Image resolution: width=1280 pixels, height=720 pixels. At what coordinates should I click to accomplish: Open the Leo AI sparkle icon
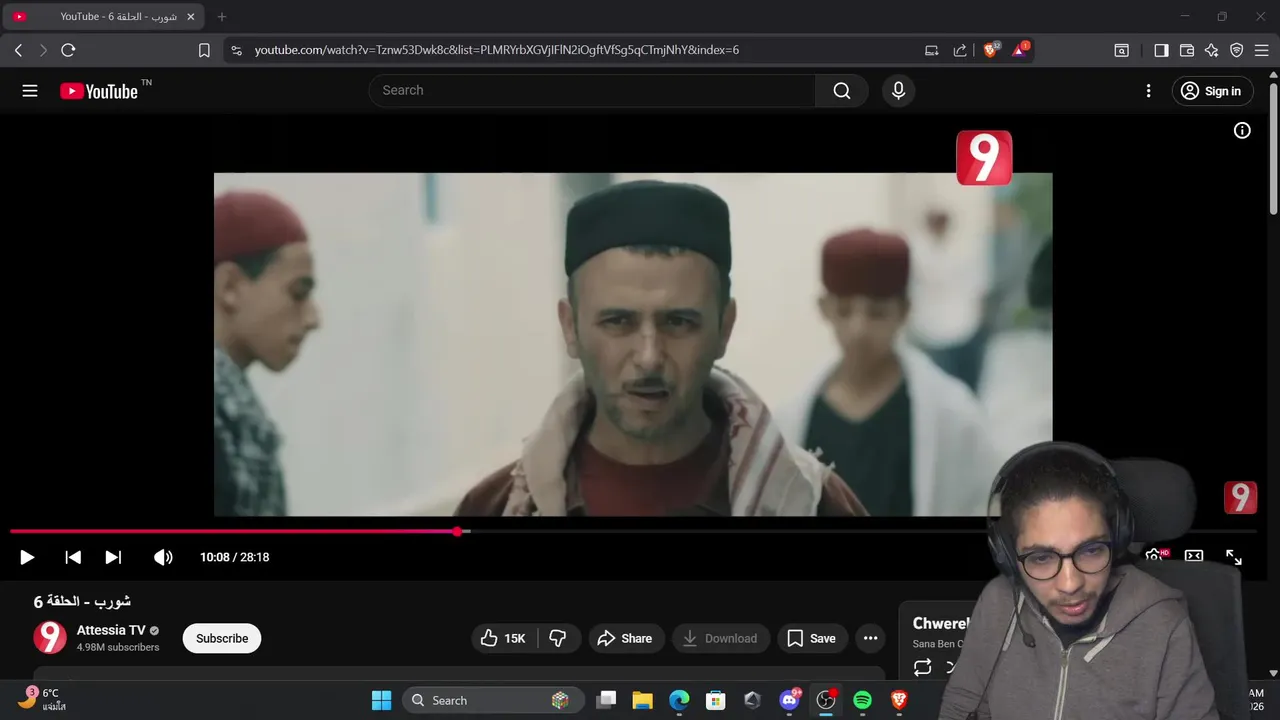point(1212,50)
